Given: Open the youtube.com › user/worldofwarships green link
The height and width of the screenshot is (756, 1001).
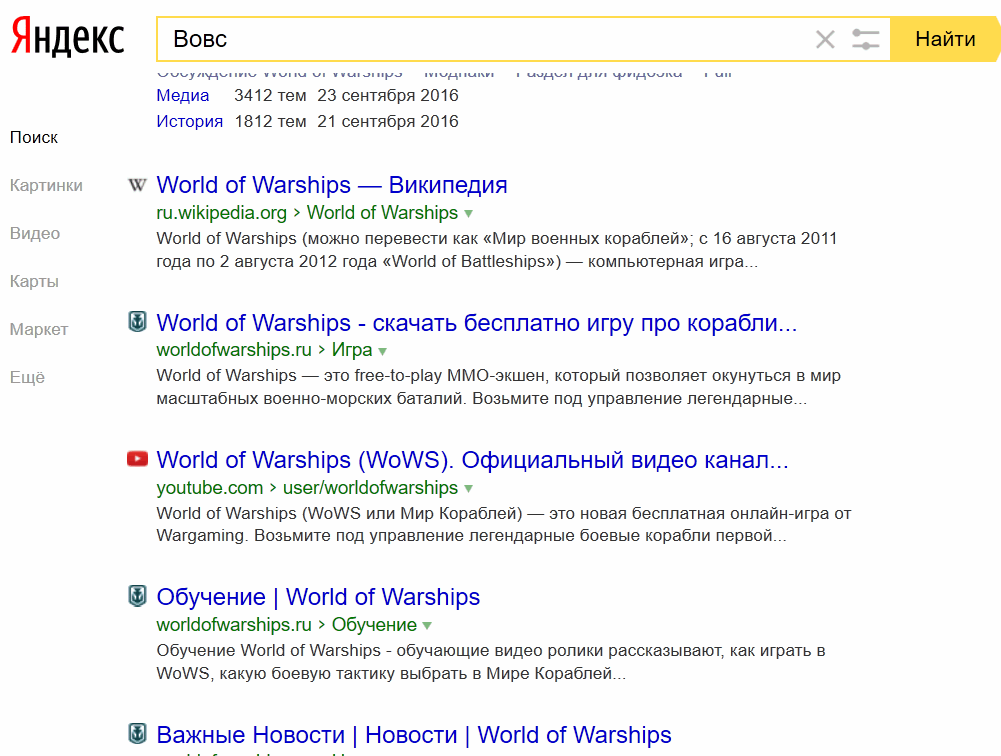Looking at the screenshot, I should coord(307,488).
